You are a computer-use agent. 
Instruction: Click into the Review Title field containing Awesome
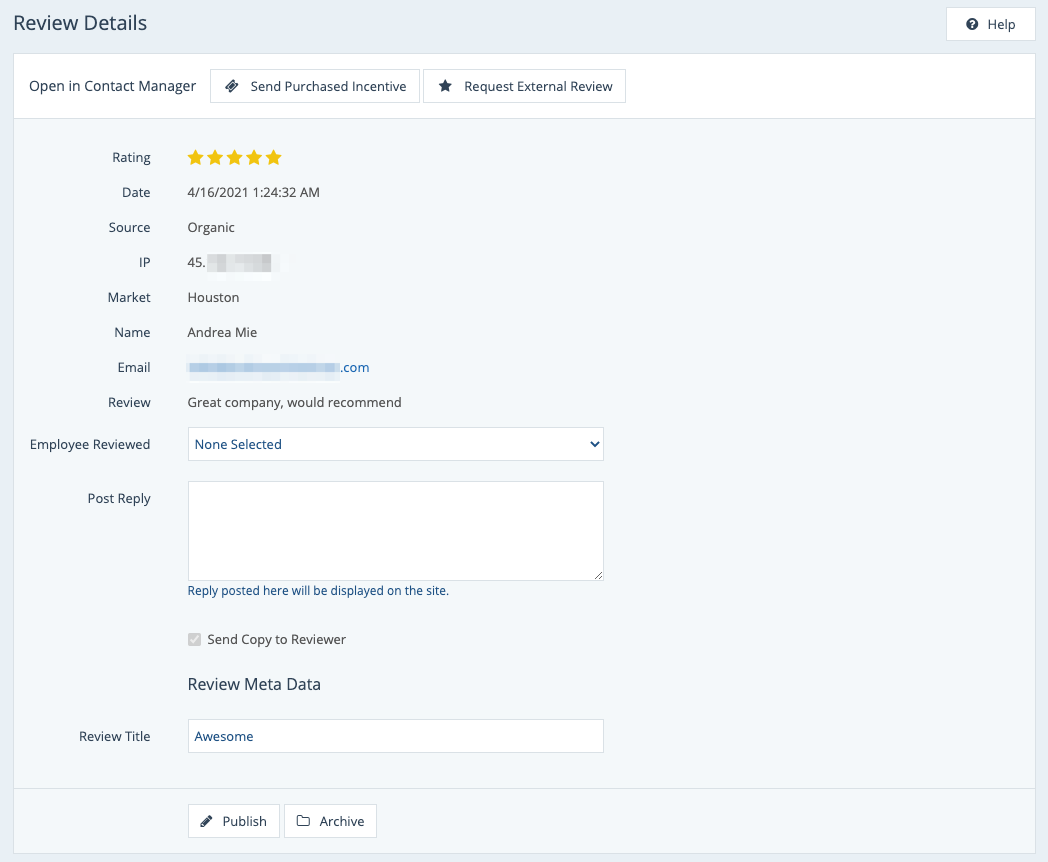395,737
